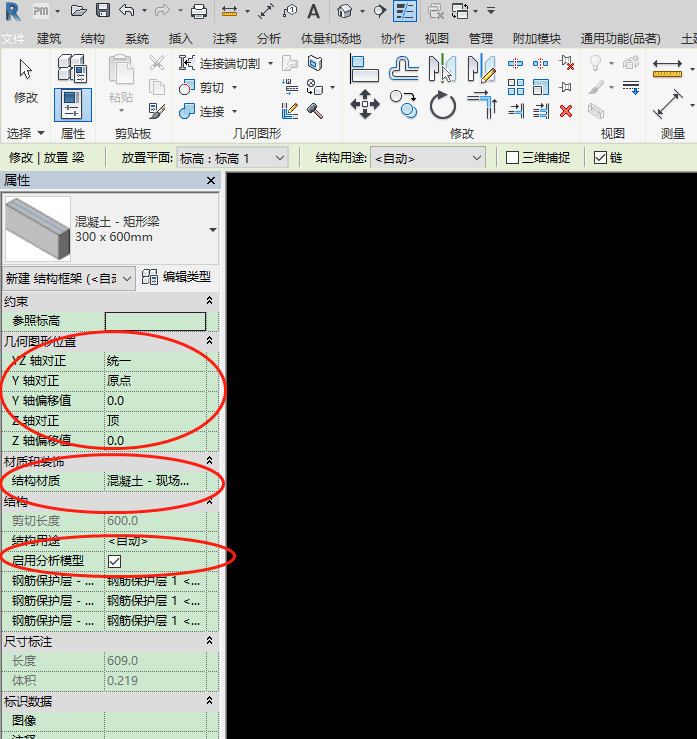Switch to the 视图 ribbon tab
The image size is (697, 739).
click(x=436, y=39)
